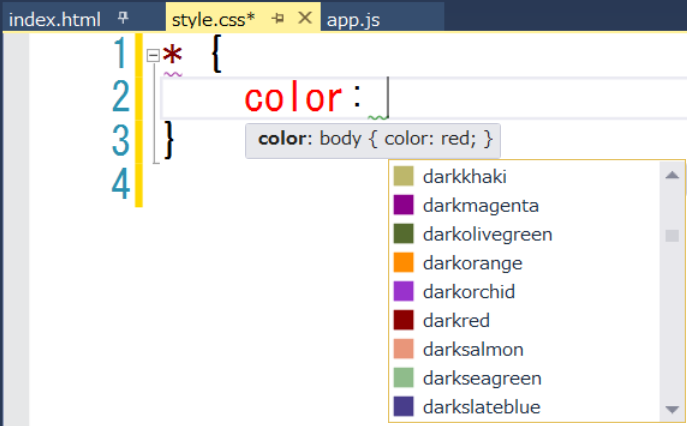Image resolution: width=687 pixels, height=426 pixels.
Task: Click the darksalmon swatch icon
Action: 404,350
